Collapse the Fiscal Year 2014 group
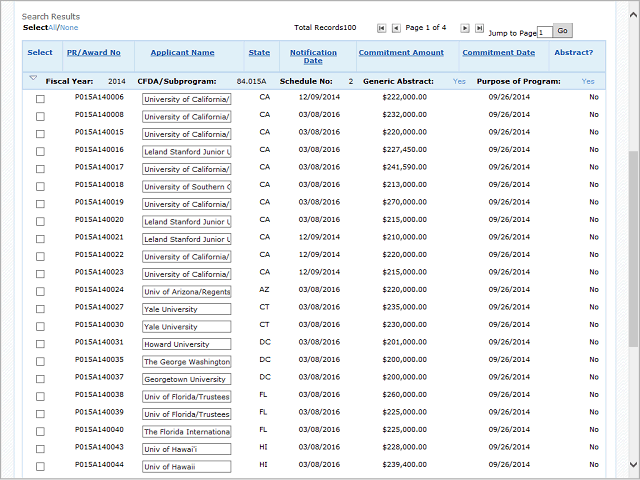Viewport: 640px width, 480px height. (33, 78)
